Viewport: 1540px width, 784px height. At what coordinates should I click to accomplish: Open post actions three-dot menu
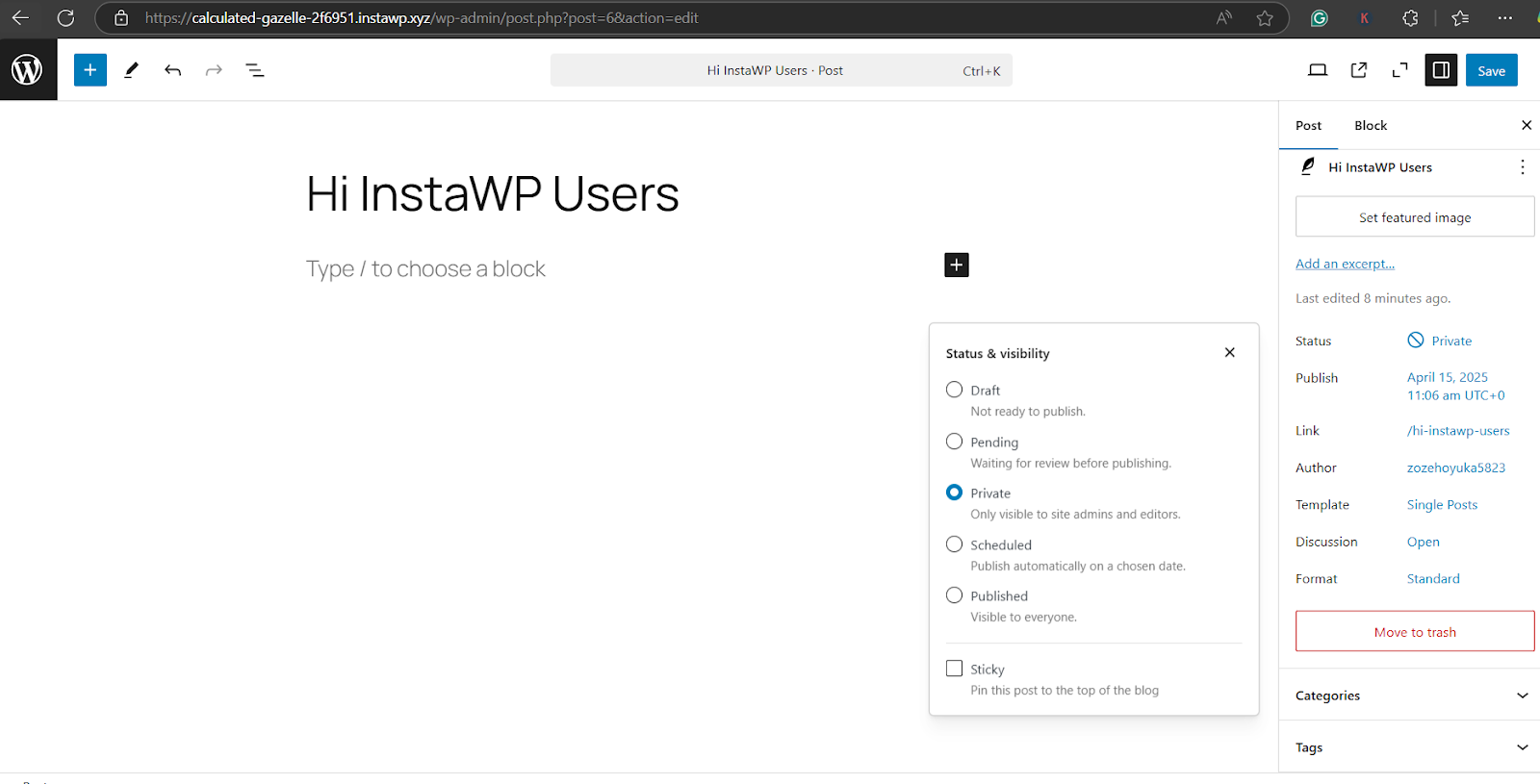click(x=1523, y=167)
